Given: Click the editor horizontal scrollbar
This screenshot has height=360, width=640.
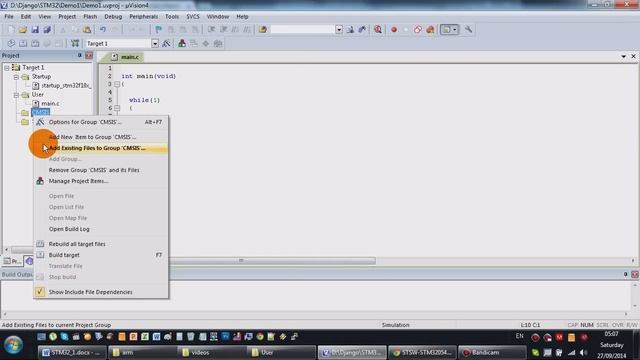Looking at the screenshot, I should [272, 260].
